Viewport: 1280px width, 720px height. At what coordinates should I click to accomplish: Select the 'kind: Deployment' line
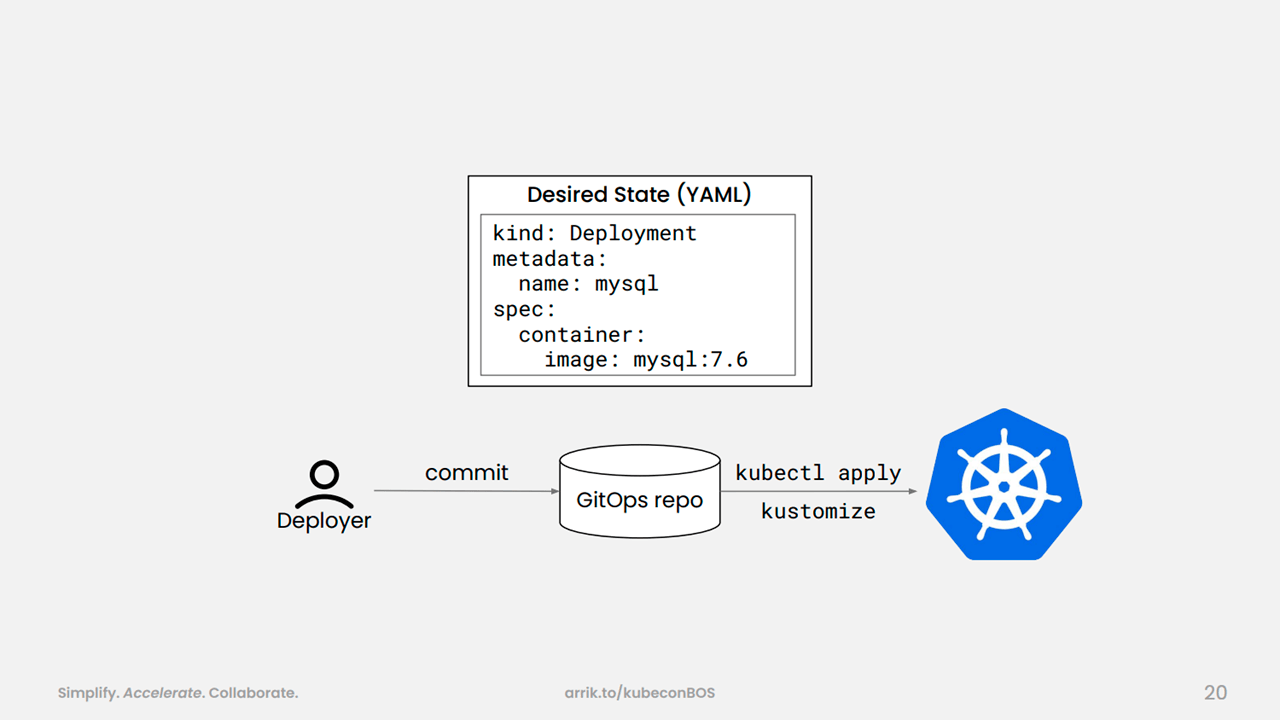point(595,233)
